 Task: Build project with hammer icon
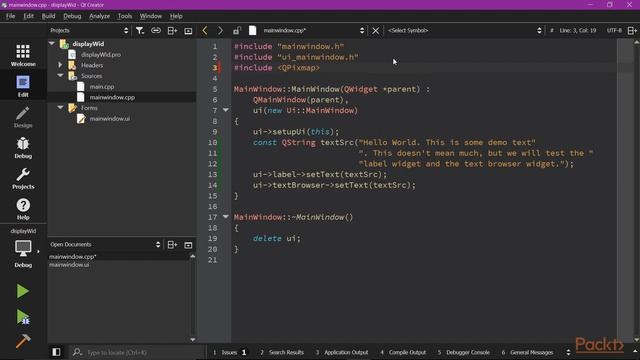point(23,341)
